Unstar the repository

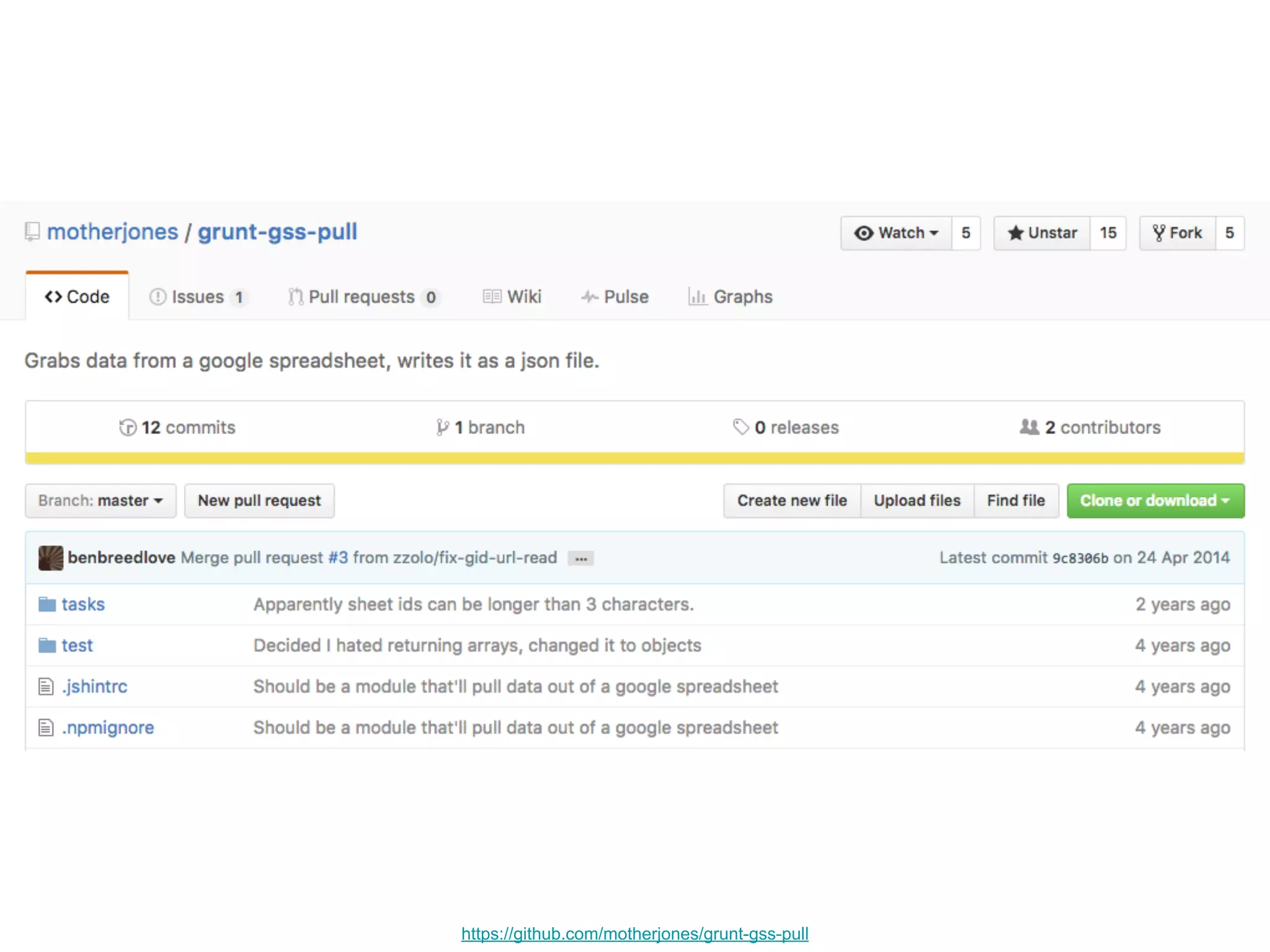[1042, 233]
